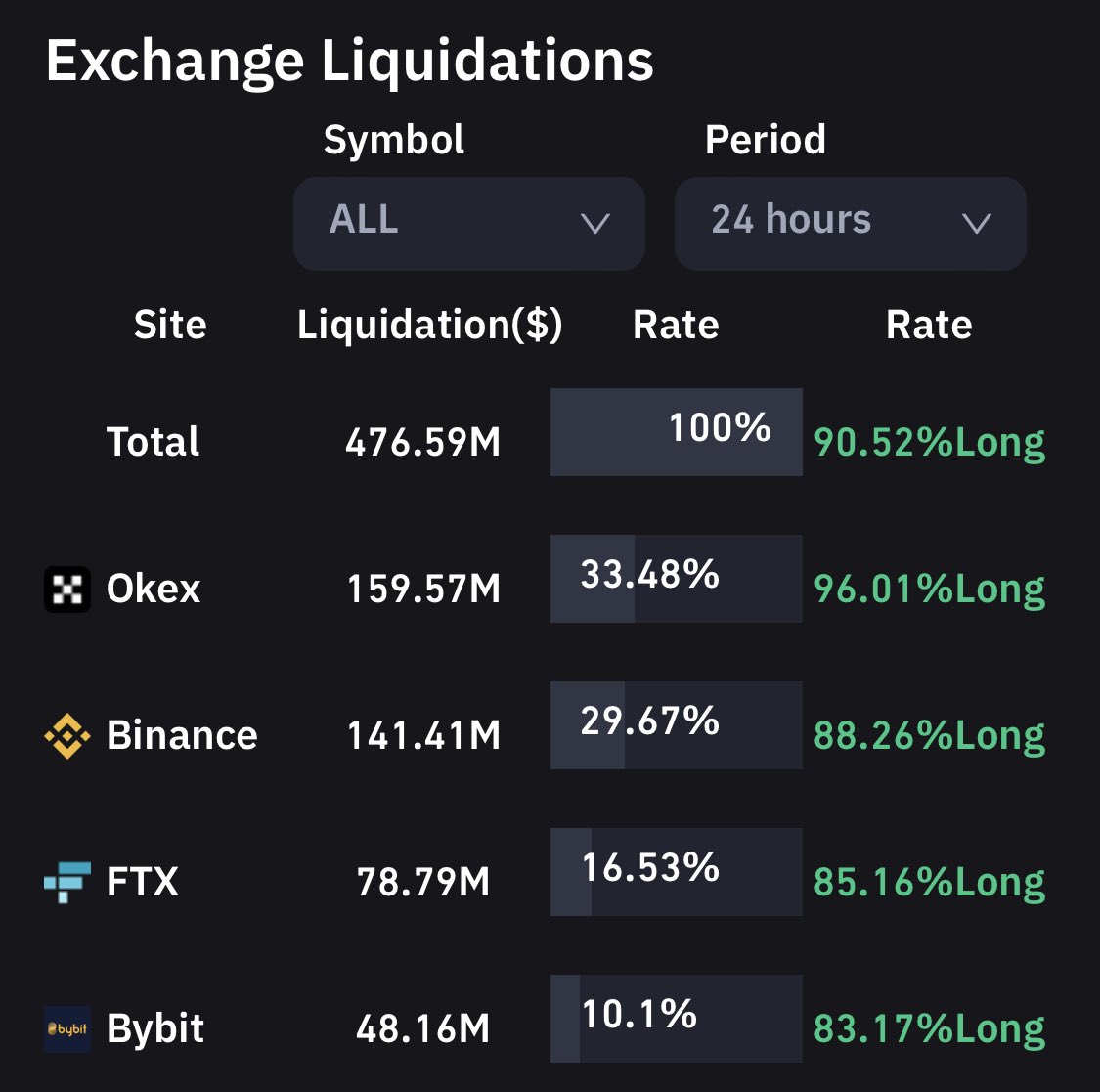Image resolution: width=1100 pixels, height=1092 pixels.
Task: Open the Period 24 hours dropdown
Action: (x=851, y=223)
